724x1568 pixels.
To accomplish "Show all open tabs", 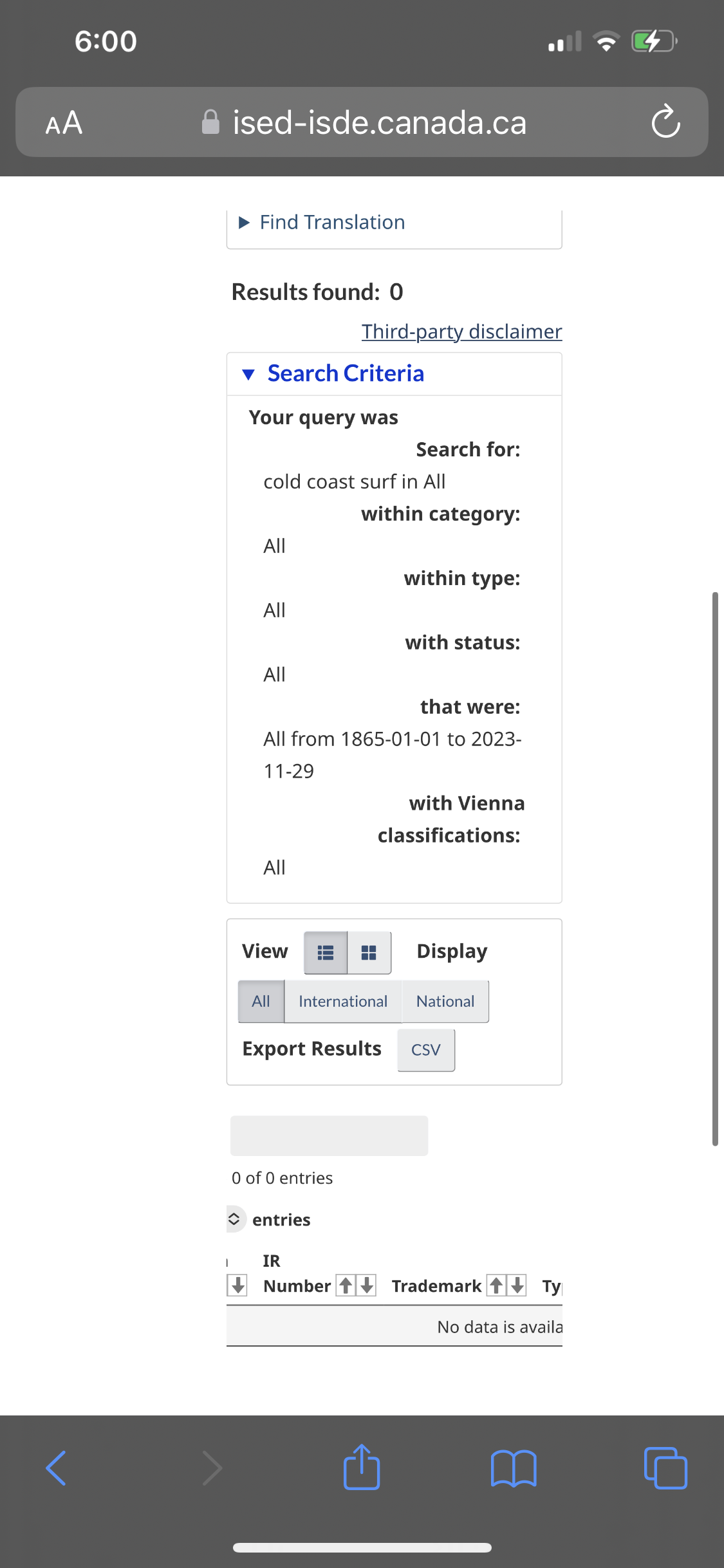I will click(665, 1468).
